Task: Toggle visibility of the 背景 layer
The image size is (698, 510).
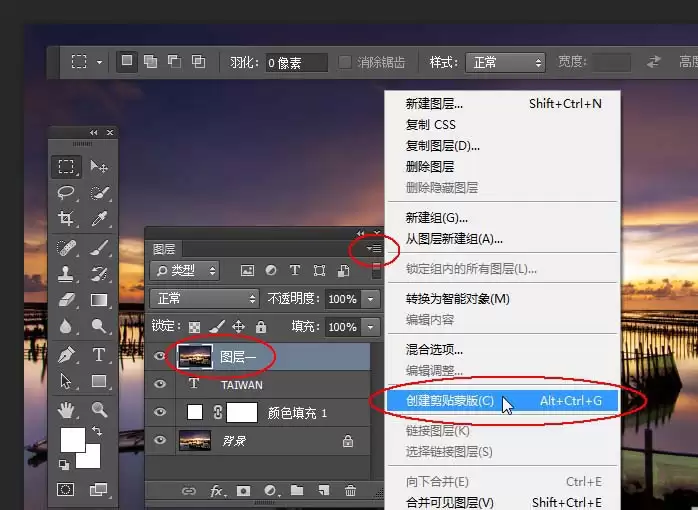Action: click(x=160, y=440)
